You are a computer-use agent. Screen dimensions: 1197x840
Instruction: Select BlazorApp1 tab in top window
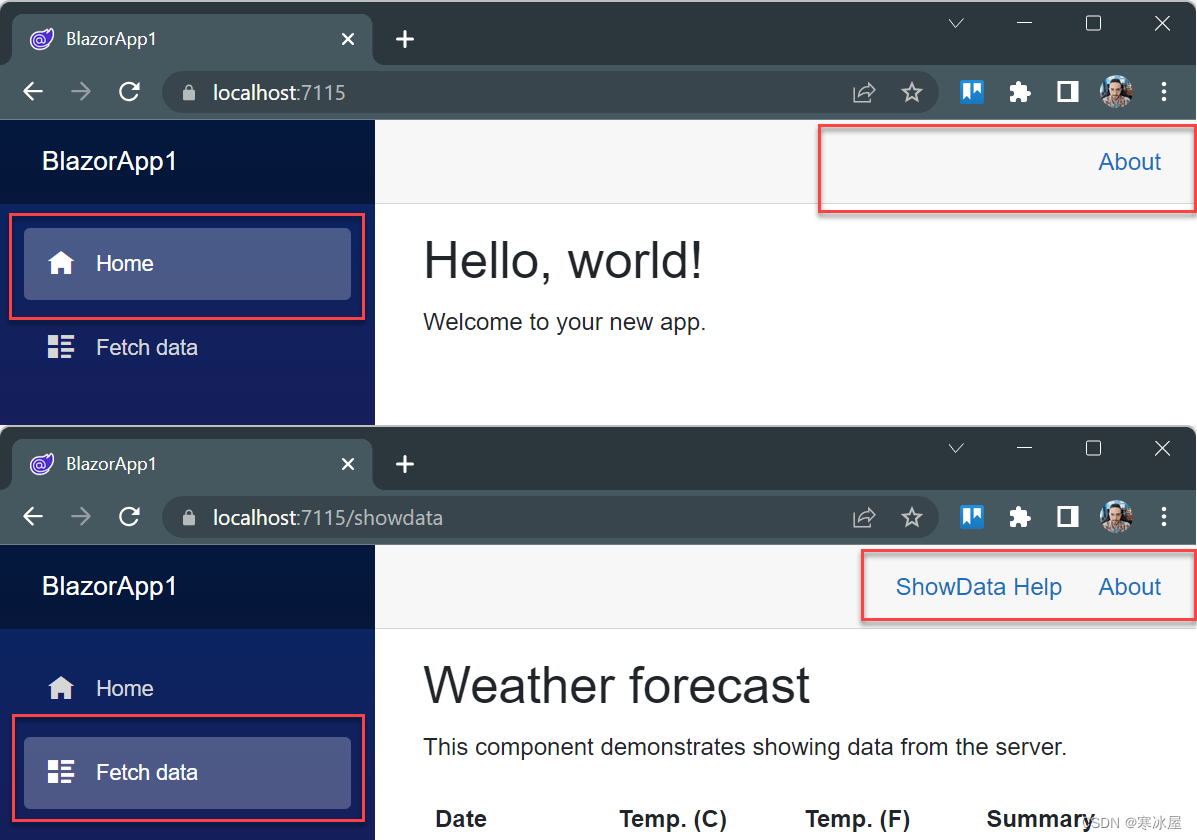click(x=191, y=39)
